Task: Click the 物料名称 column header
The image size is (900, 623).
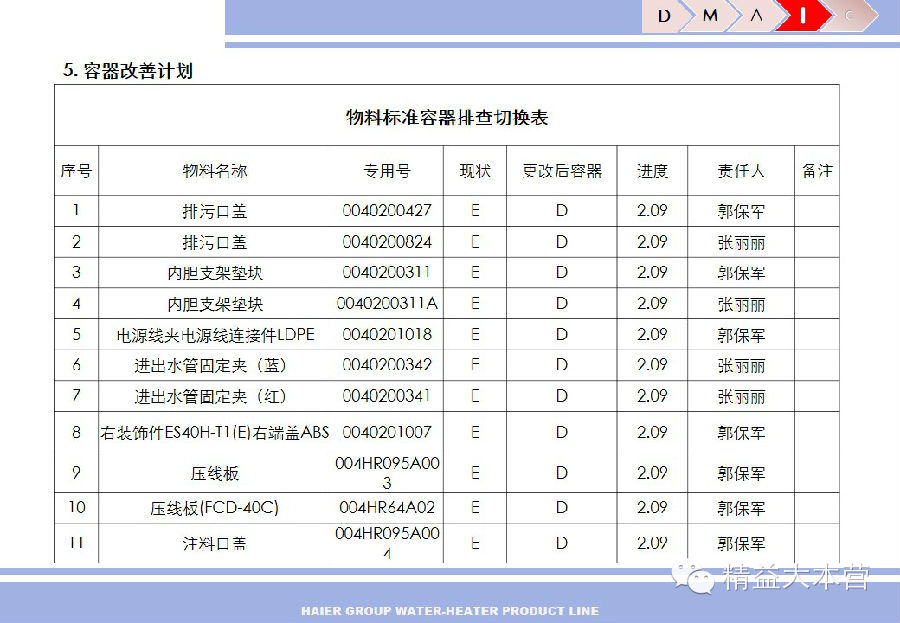Action: point(215,171)
